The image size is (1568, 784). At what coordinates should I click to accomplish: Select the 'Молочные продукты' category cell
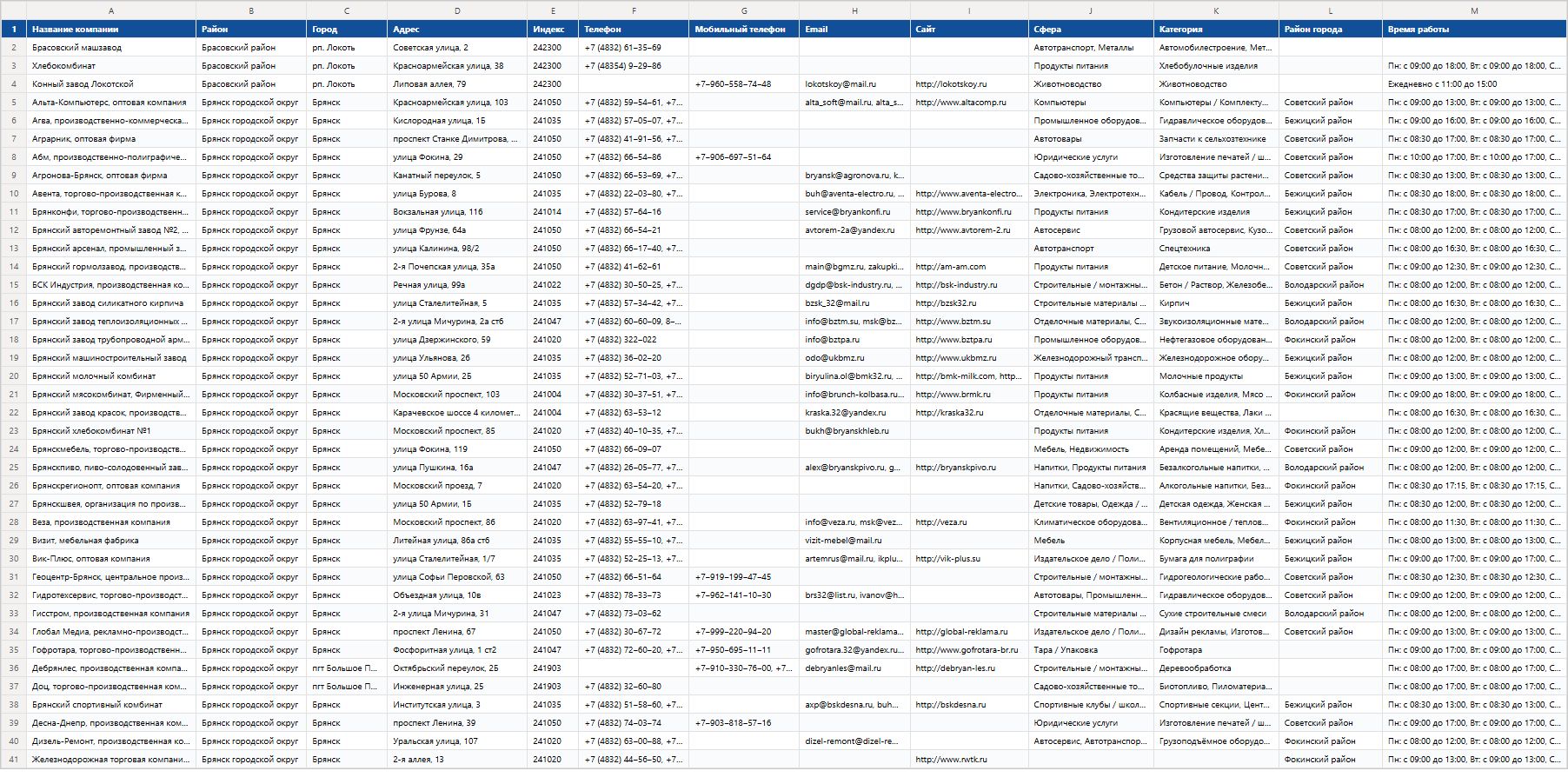point(1216,376)
